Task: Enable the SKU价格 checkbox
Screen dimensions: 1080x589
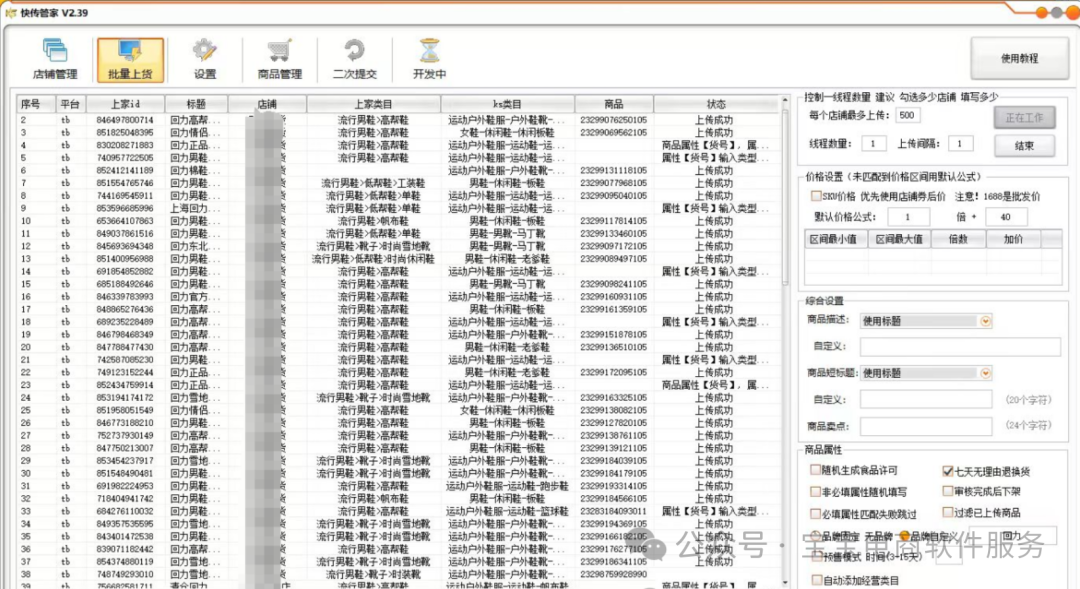Action: [x=816, y=196]
